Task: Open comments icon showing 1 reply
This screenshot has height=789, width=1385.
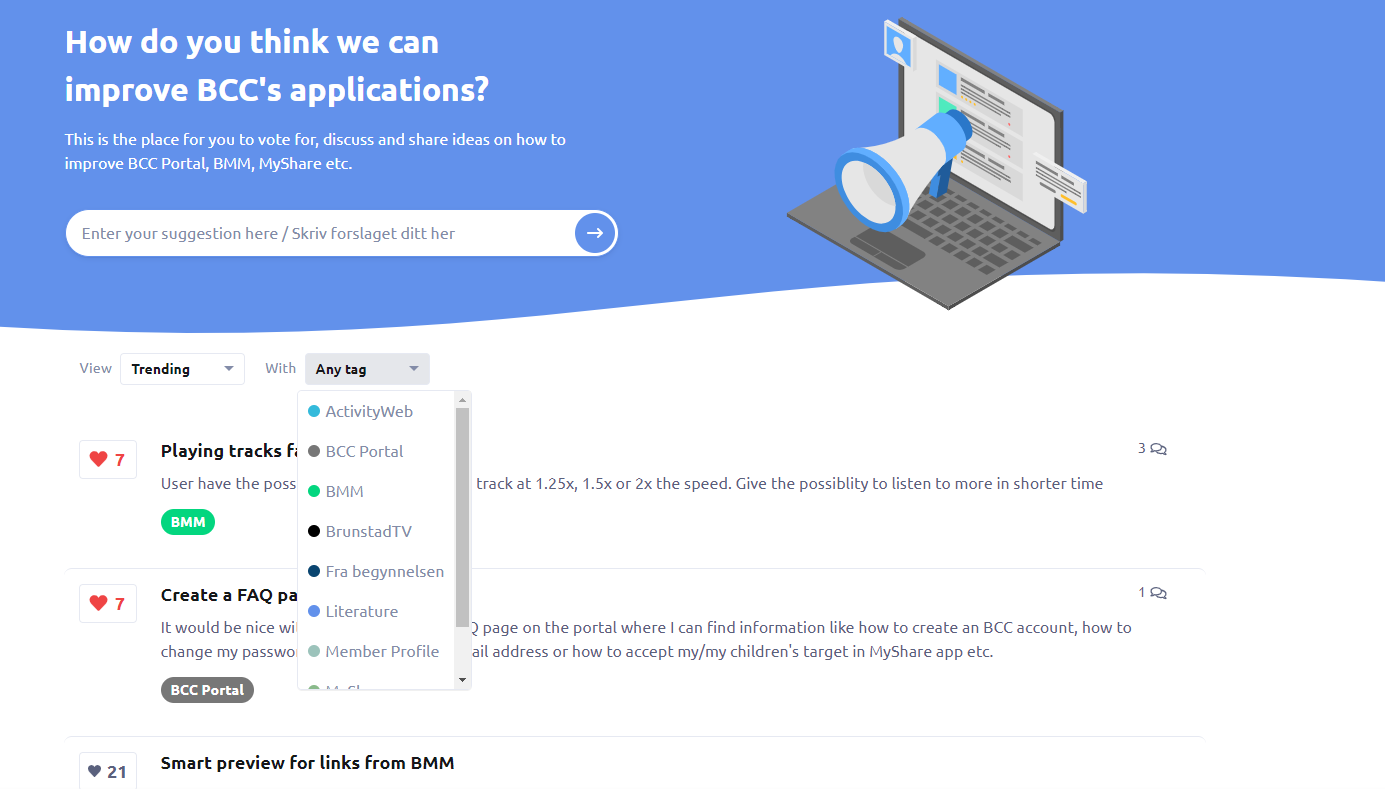Action: click(x=1158, y=593)
